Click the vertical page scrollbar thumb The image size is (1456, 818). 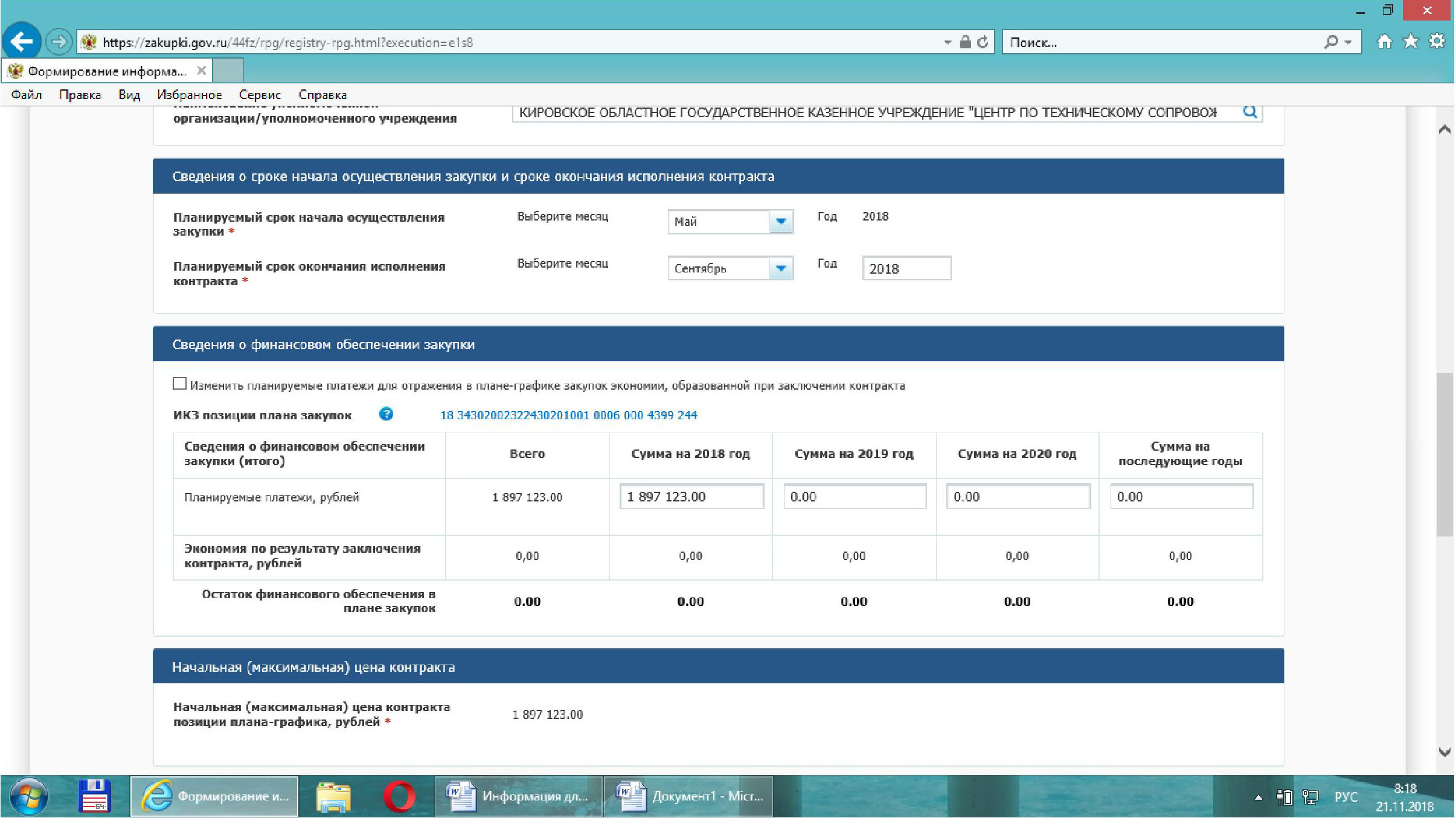coord(1444,453)
